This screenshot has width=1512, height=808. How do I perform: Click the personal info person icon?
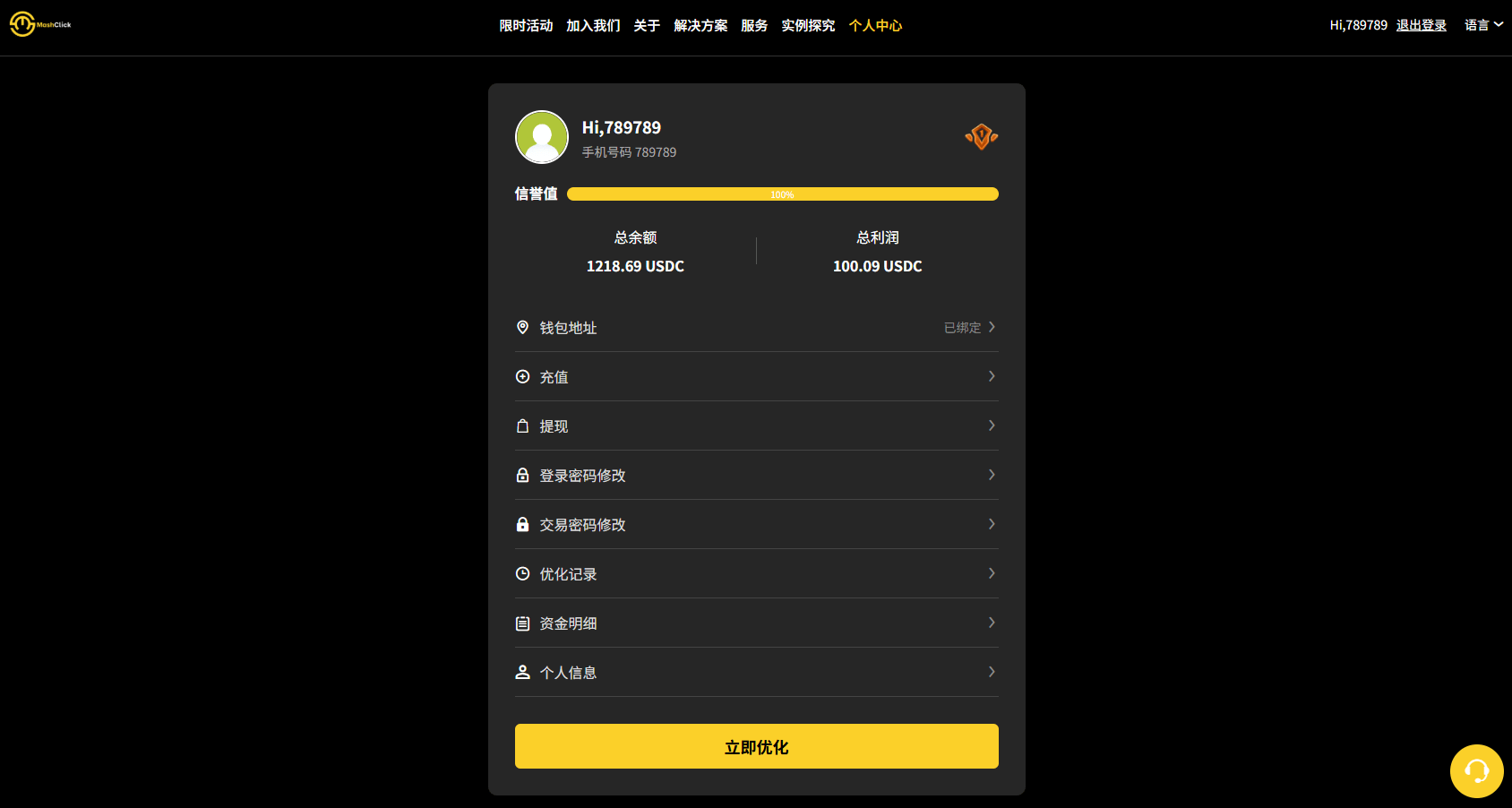click(522, 672)
